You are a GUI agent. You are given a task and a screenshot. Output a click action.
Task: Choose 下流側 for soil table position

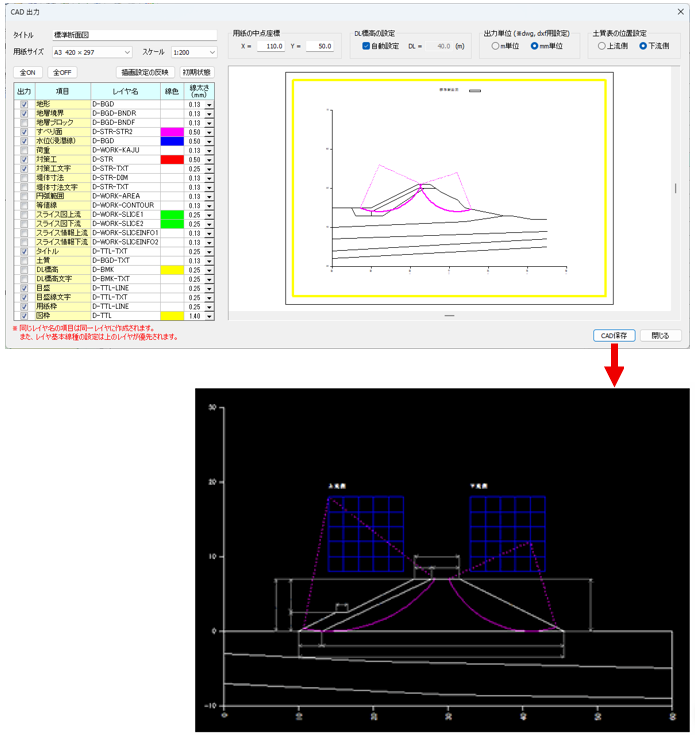[643, 46]
